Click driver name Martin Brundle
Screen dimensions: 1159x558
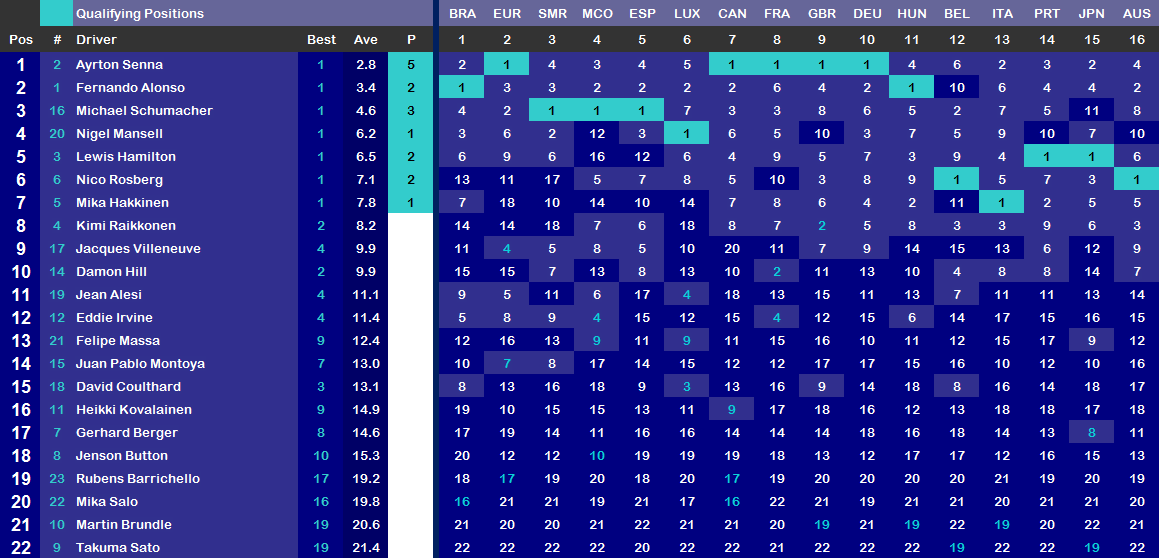pos(123,524)
